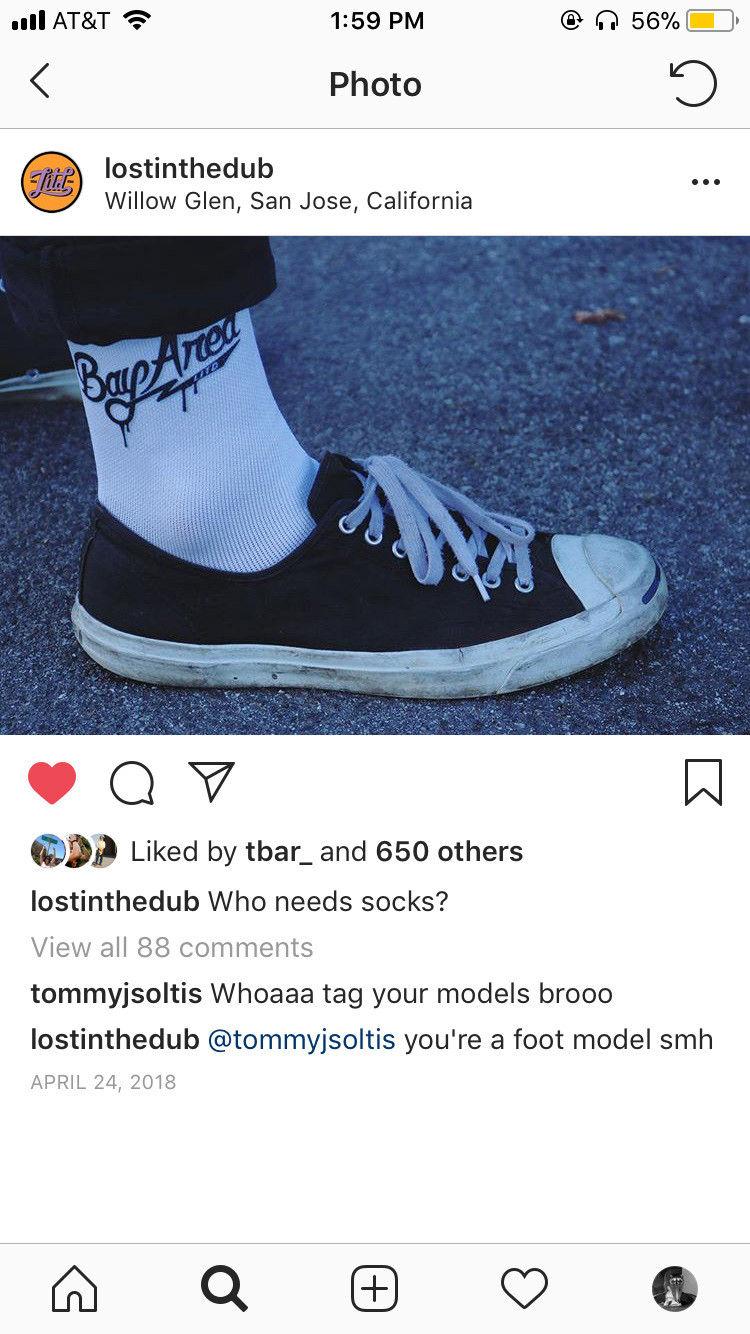
Task: Open the Search tab
Action: coord(224,1288)
